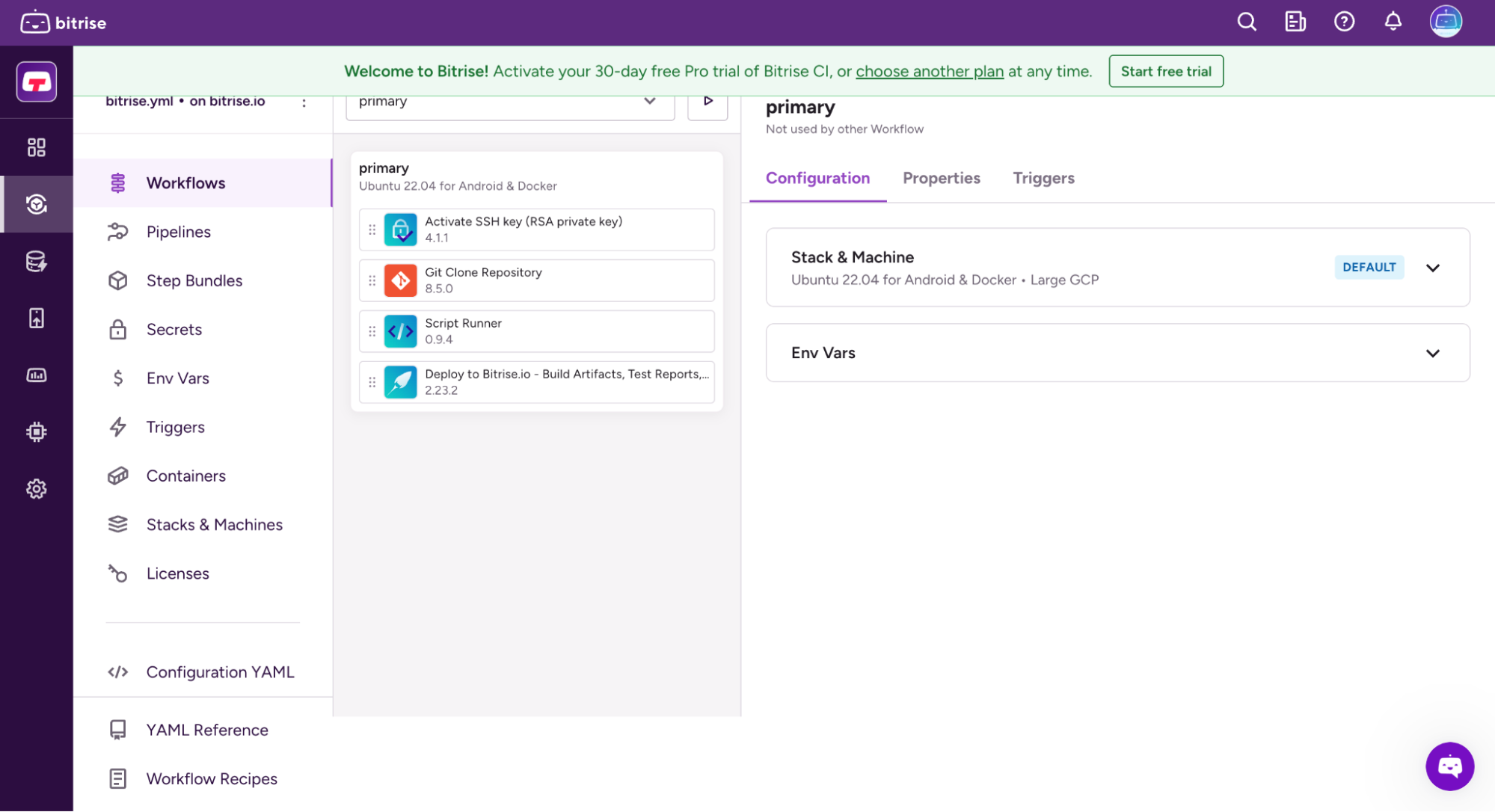Open Env Vars in the sidebar
Viewport: 1495px width, 812px height.
(203, 378)
